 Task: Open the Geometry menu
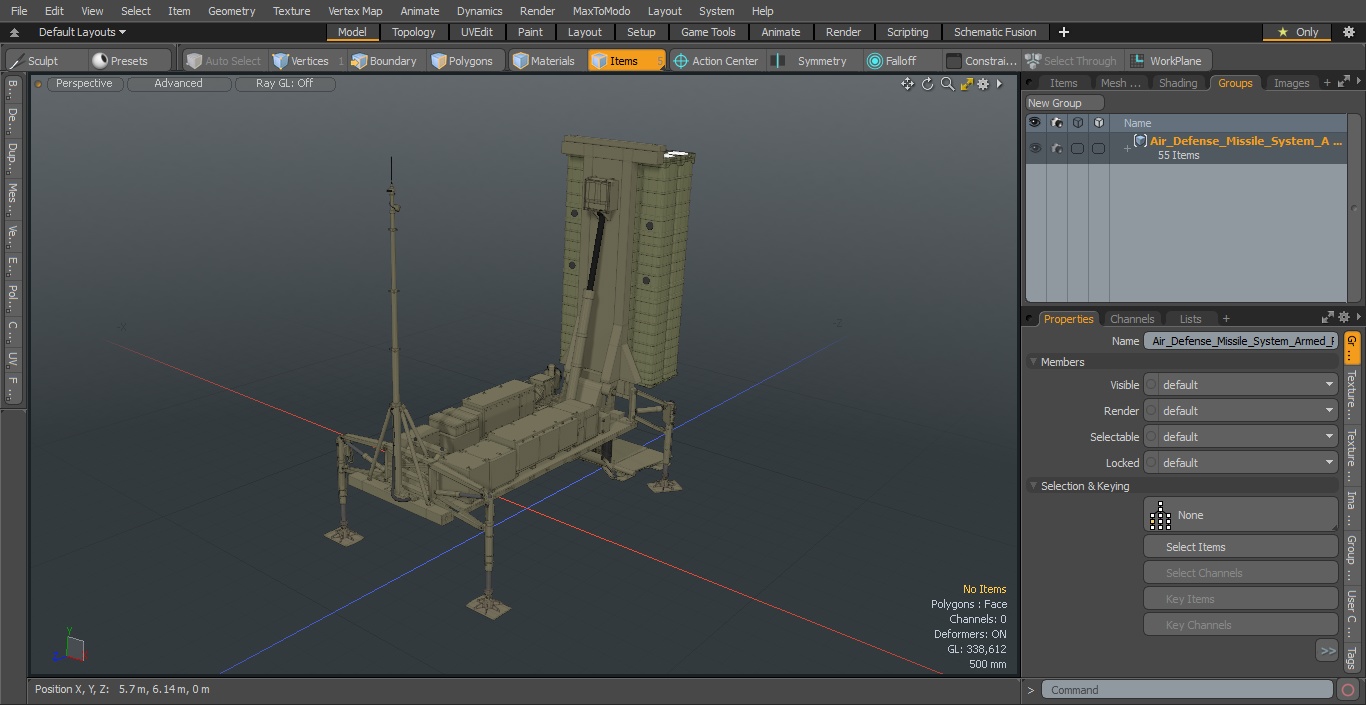click(231, 11)
